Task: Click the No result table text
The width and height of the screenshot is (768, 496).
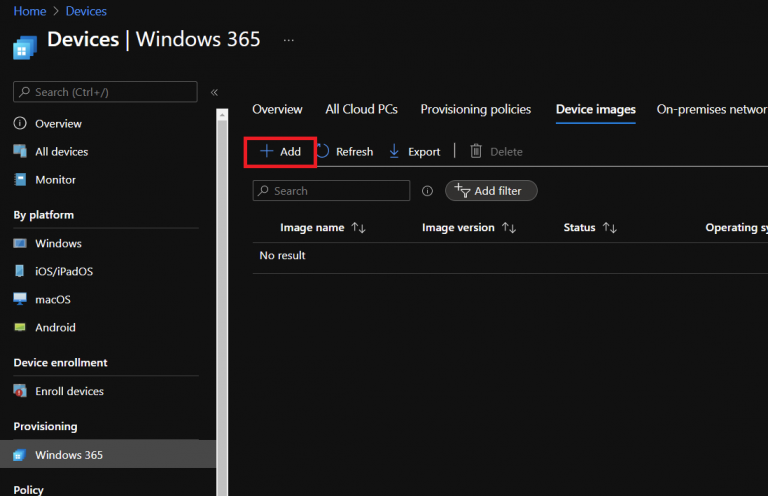Action: pos(282,256)
